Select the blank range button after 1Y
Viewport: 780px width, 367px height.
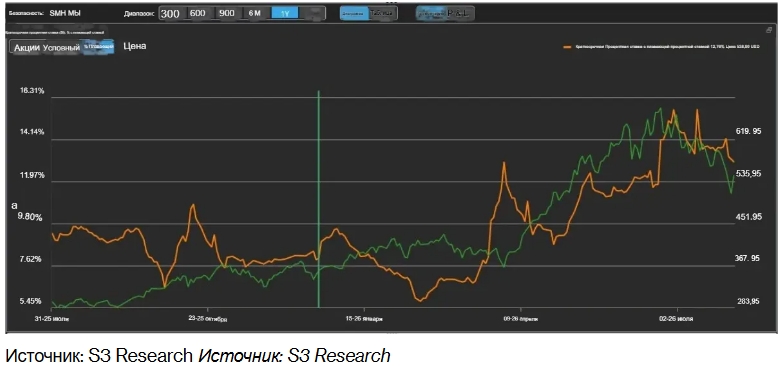coord(312,13)
